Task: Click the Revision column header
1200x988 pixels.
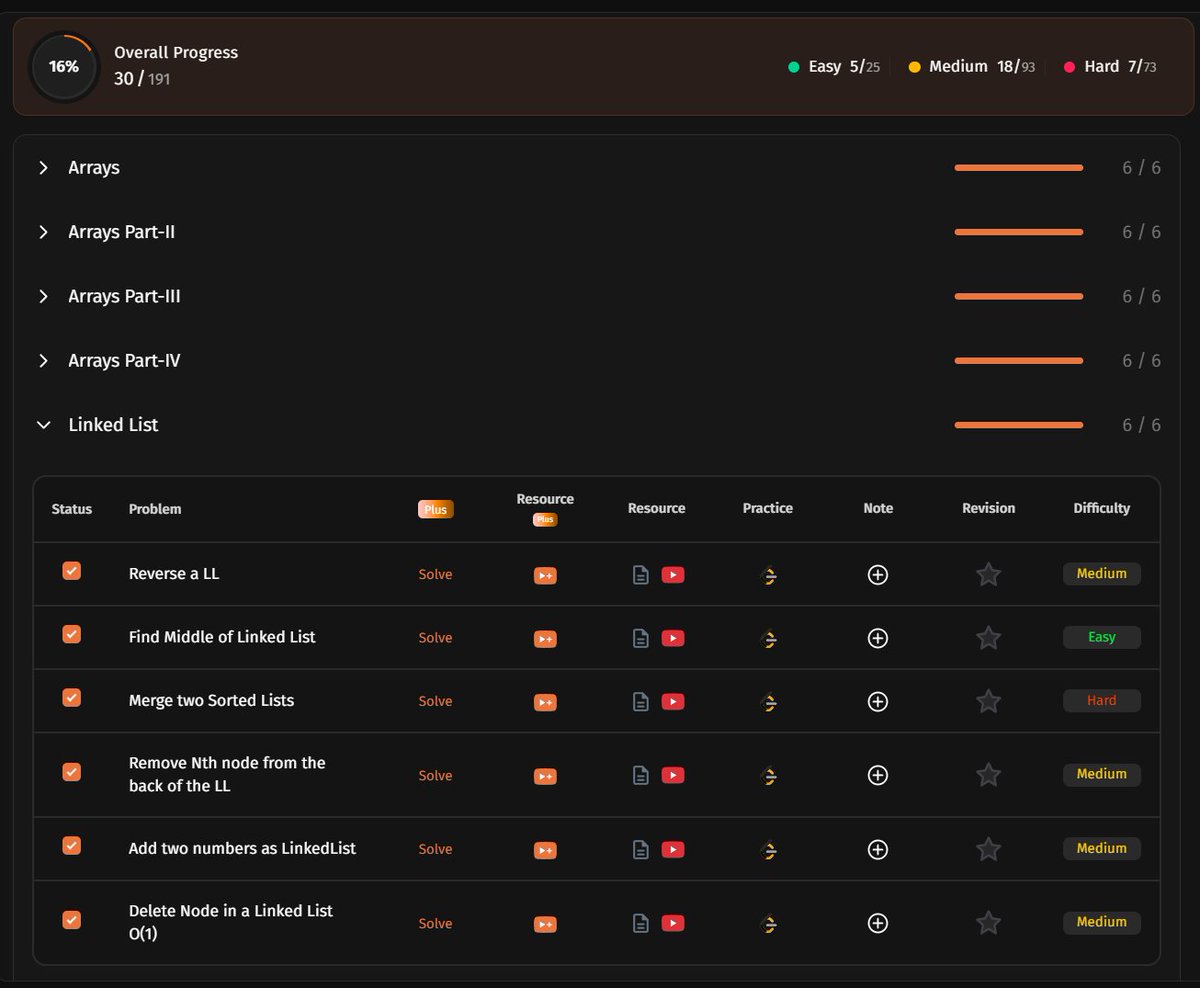Action: [988, 508]
